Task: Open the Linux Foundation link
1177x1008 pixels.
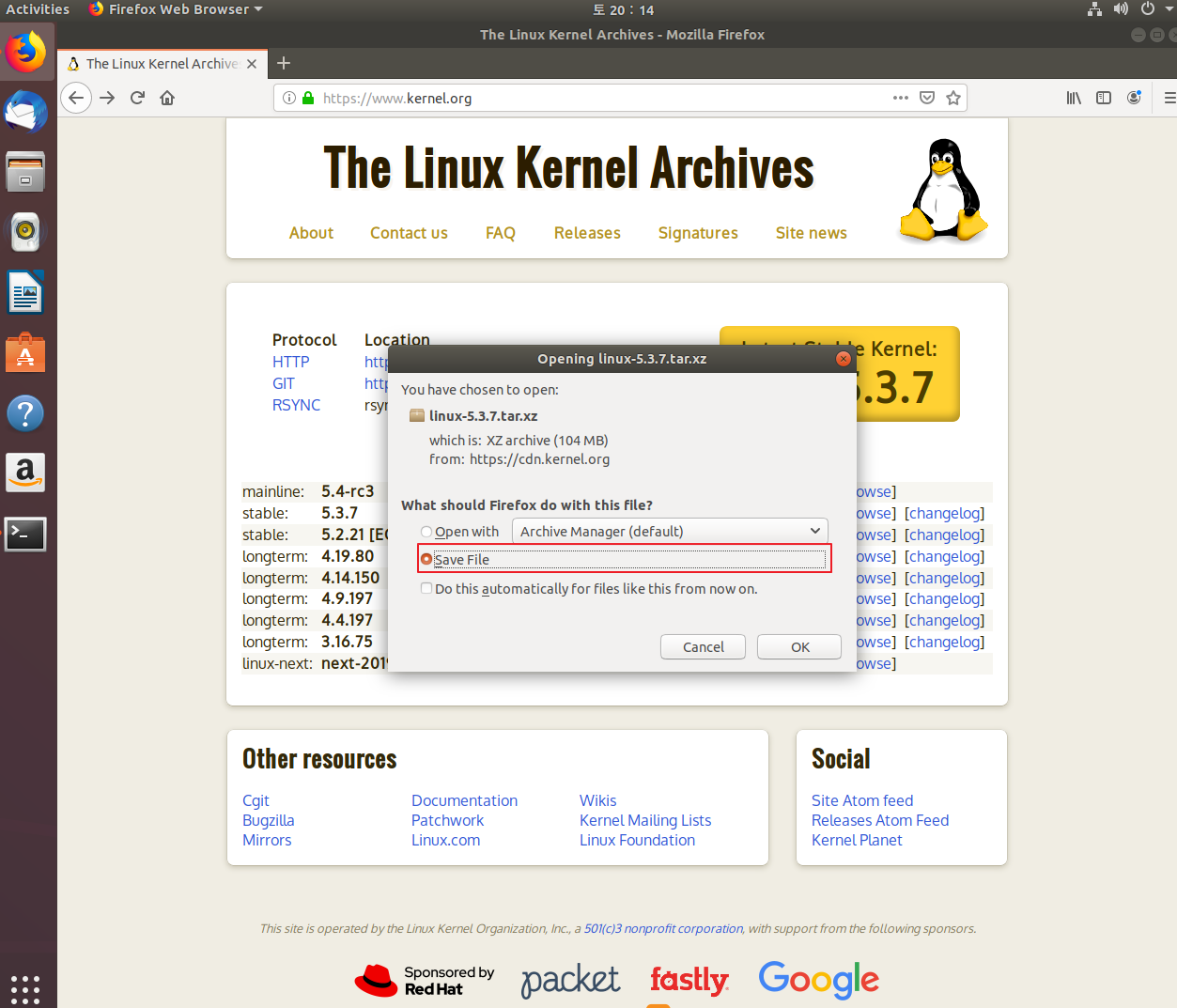Action: point(637,840)
